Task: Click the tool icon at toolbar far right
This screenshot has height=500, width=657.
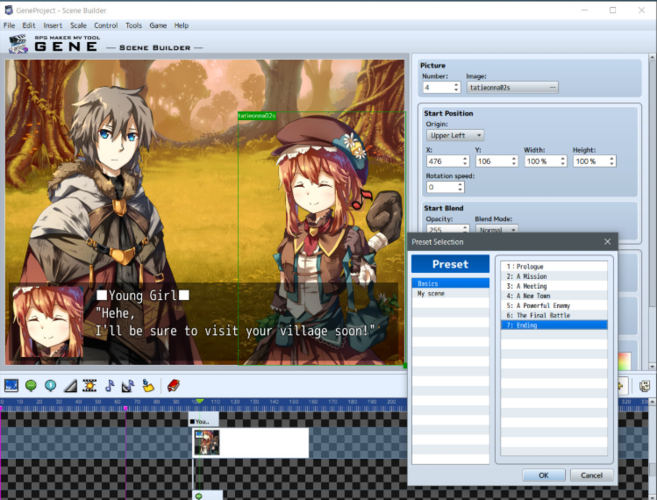Action: [x=645, y=386]
